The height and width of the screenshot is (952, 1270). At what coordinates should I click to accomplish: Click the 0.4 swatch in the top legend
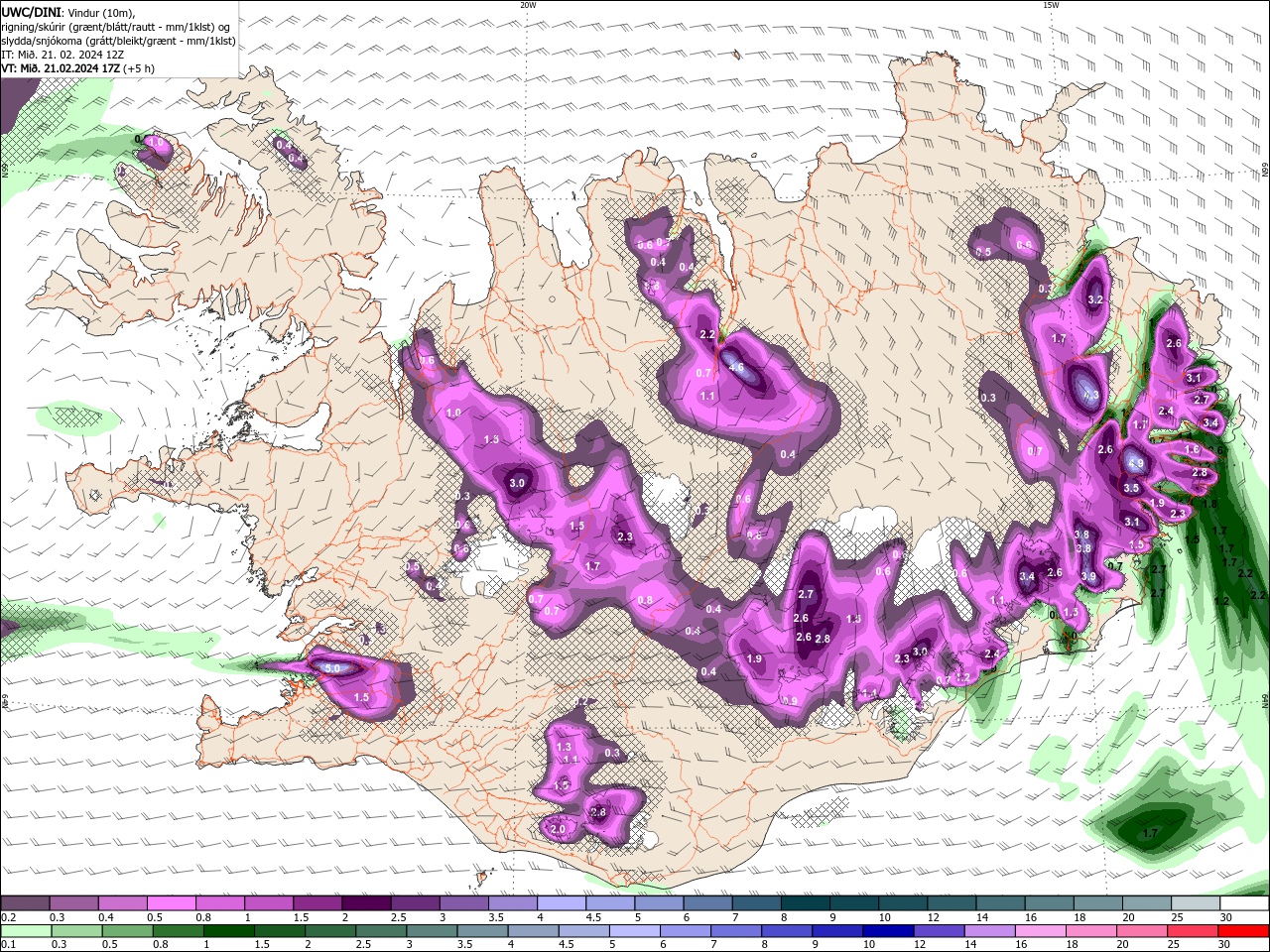[x=122, y=903]
